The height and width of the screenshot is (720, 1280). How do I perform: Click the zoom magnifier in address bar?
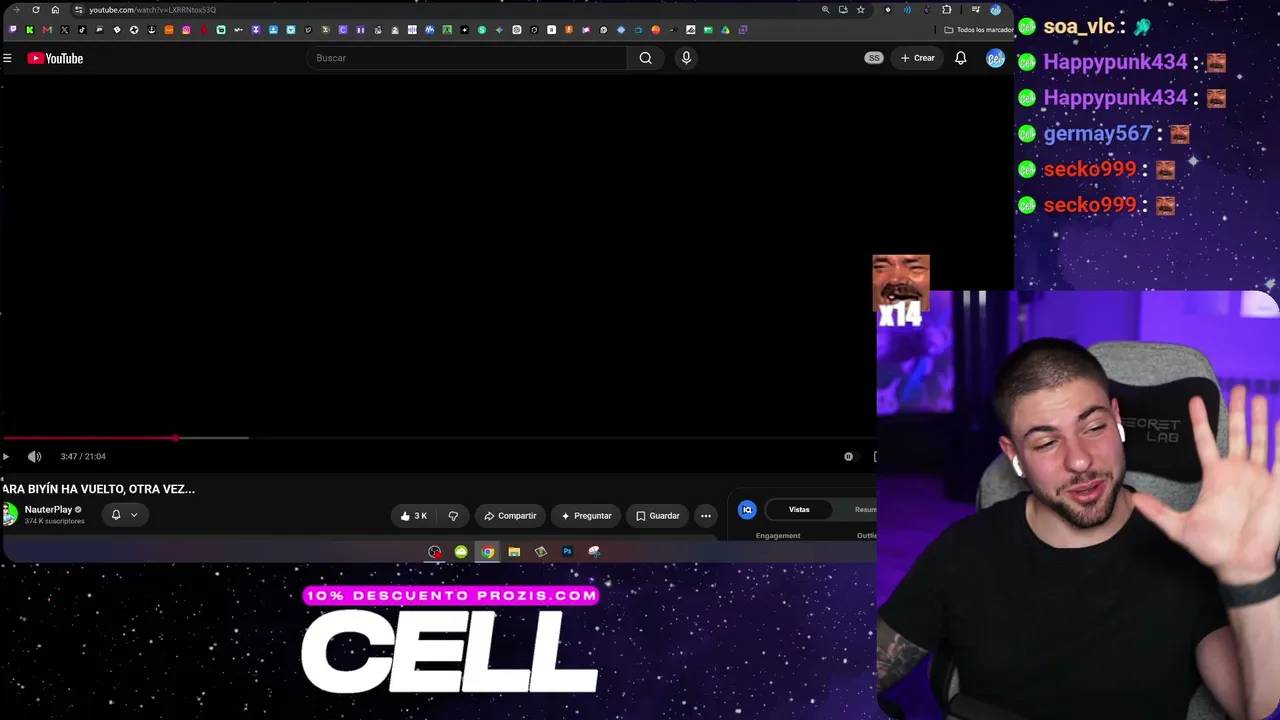[x=825, y=10]
